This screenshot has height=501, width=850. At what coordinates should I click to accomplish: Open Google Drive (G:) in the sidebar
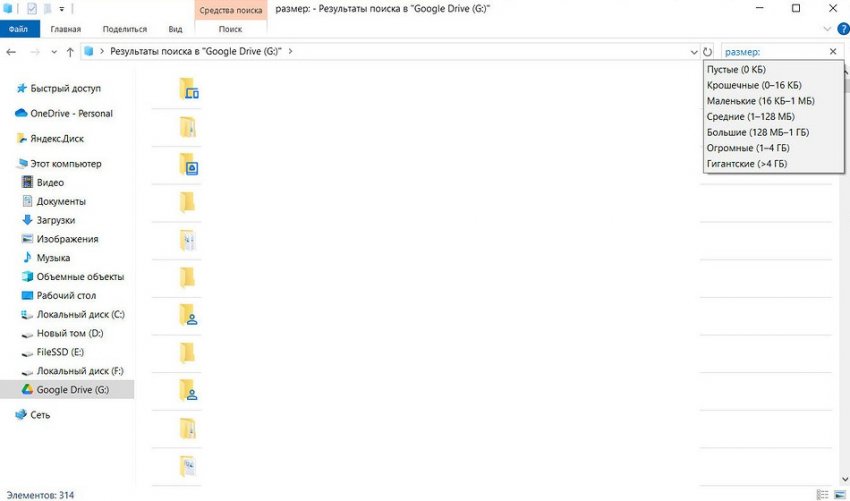[x=72, y=390]
